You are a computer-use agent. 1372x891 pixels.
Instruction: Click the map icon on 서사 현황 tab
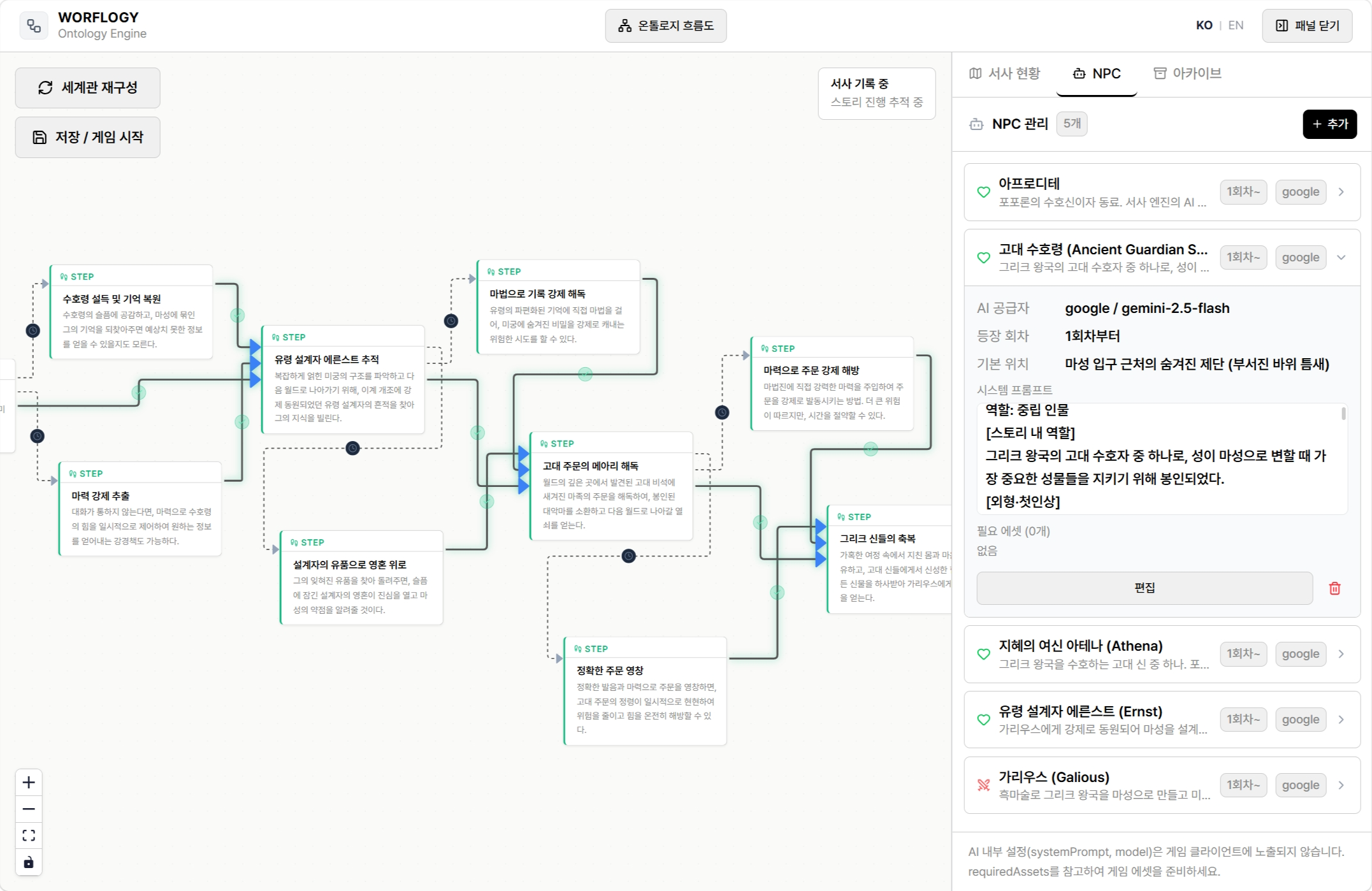[x=975, y=73]
